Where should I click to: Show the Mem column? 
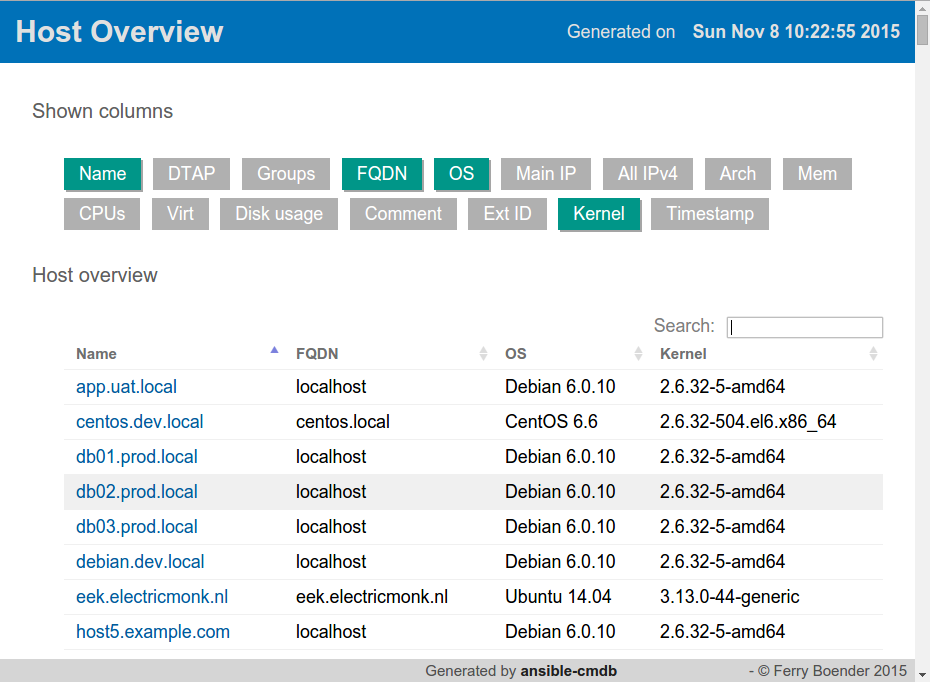pyautogui.click(x=817, y=174)
